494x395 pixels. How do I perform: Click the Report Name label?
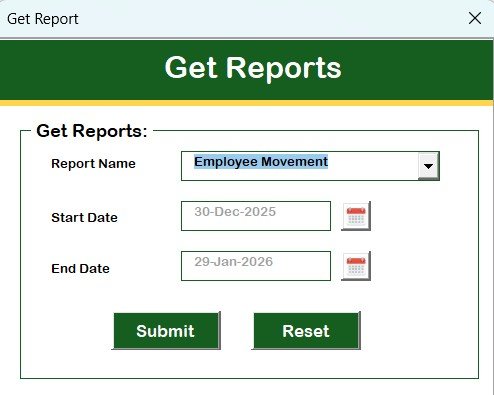tap(93, 164)
